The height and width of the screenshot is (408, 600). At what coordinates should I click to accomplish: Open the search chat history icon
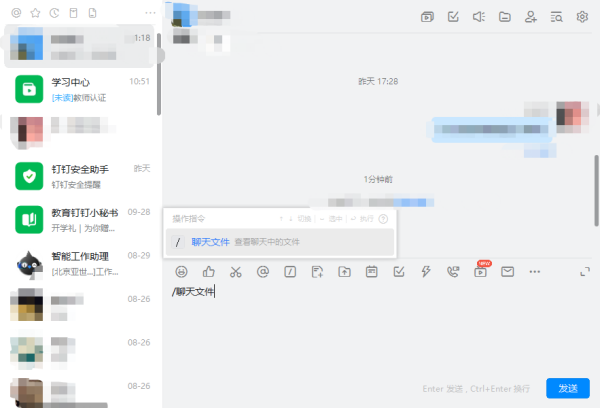pos(556,17)
